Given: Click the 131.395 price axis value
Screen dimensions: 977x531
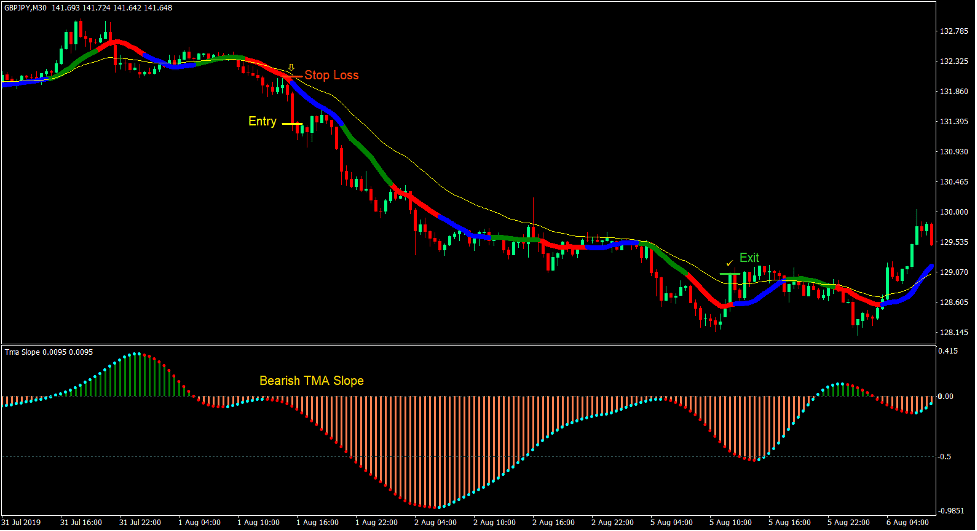Looking at the screenshot, I should 953,122.
